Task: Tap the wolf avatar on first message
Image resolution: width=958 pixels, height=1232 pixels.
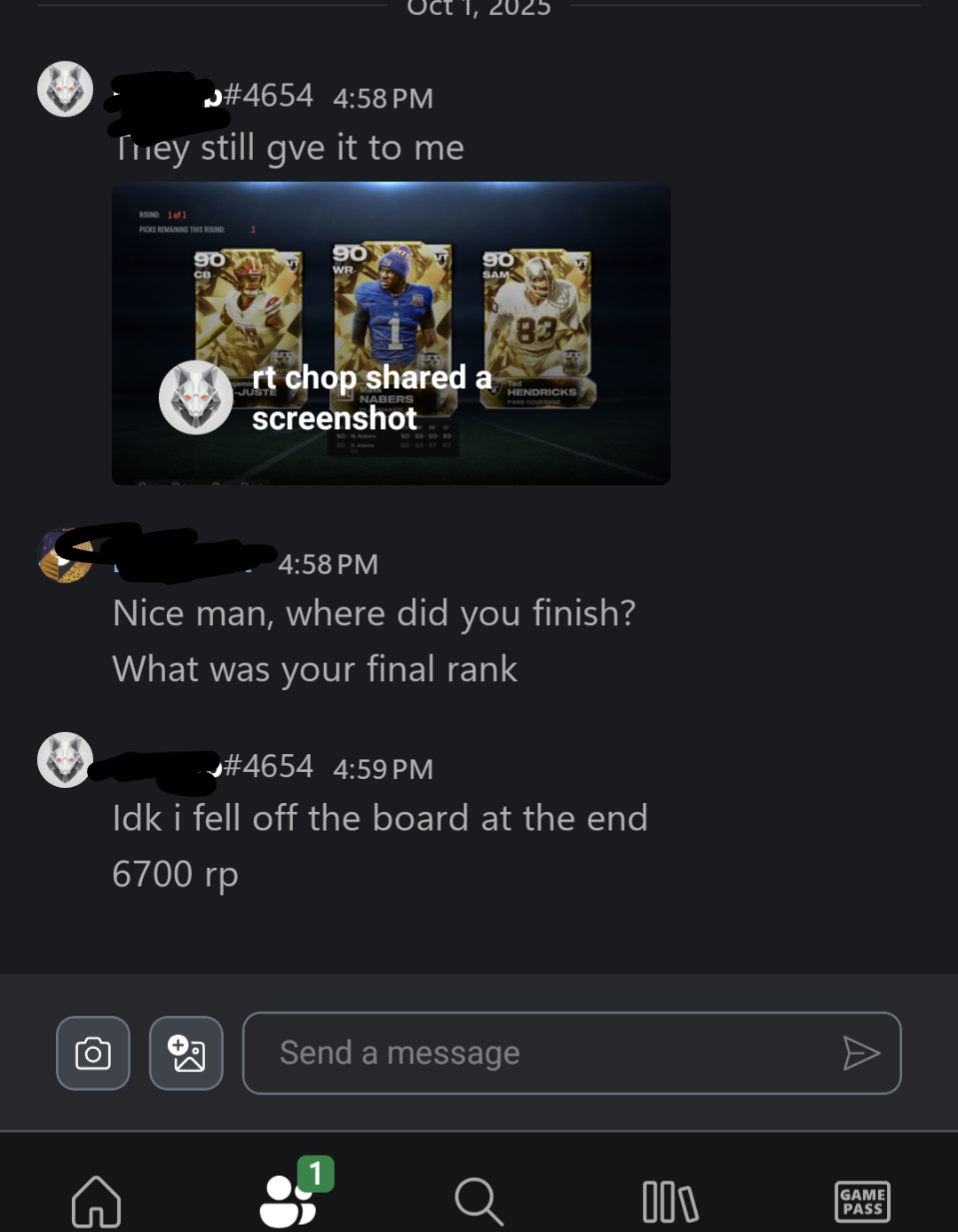Action: tap(65, 89)
